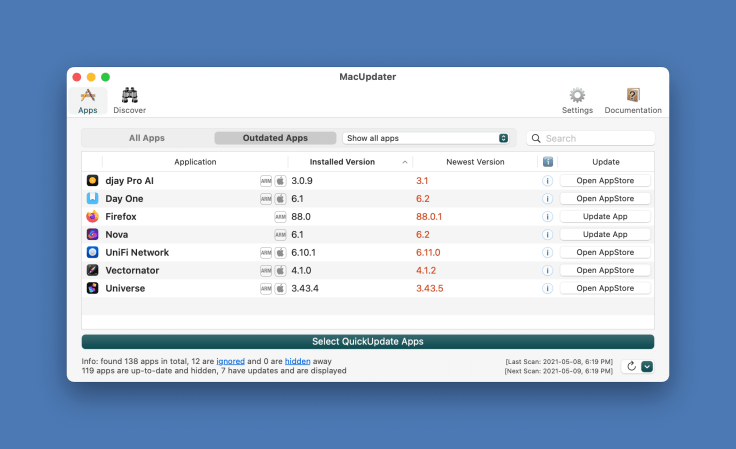Click the UniFi Network app icon
The width and height of the screenshot is (736, 449).
tap(92, 252)
